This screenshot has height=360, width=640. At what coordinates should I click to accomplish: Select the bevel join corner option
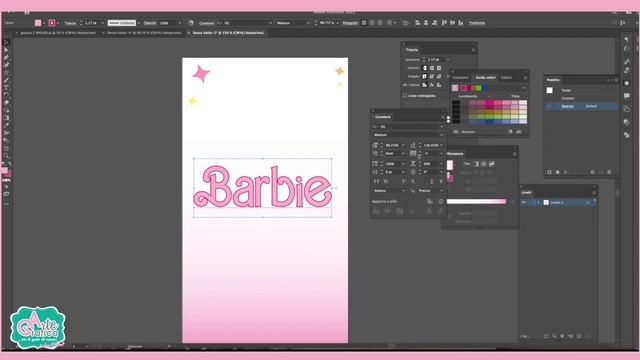pyautogui.click(x=439, y=76)
